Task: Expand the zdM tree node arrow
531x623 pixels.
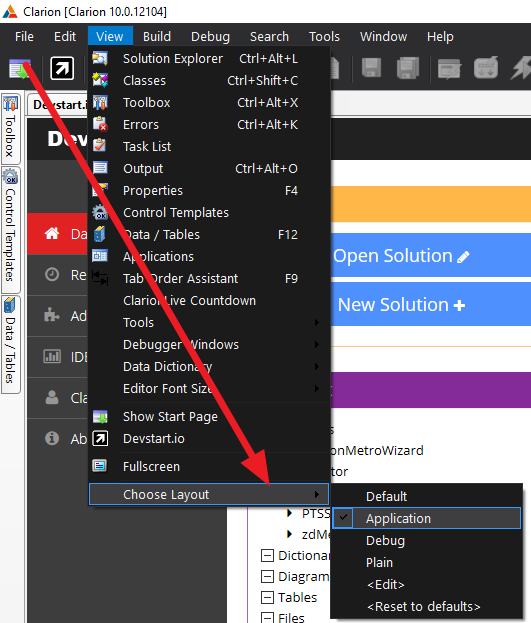Action: click(x=290, y=534)
